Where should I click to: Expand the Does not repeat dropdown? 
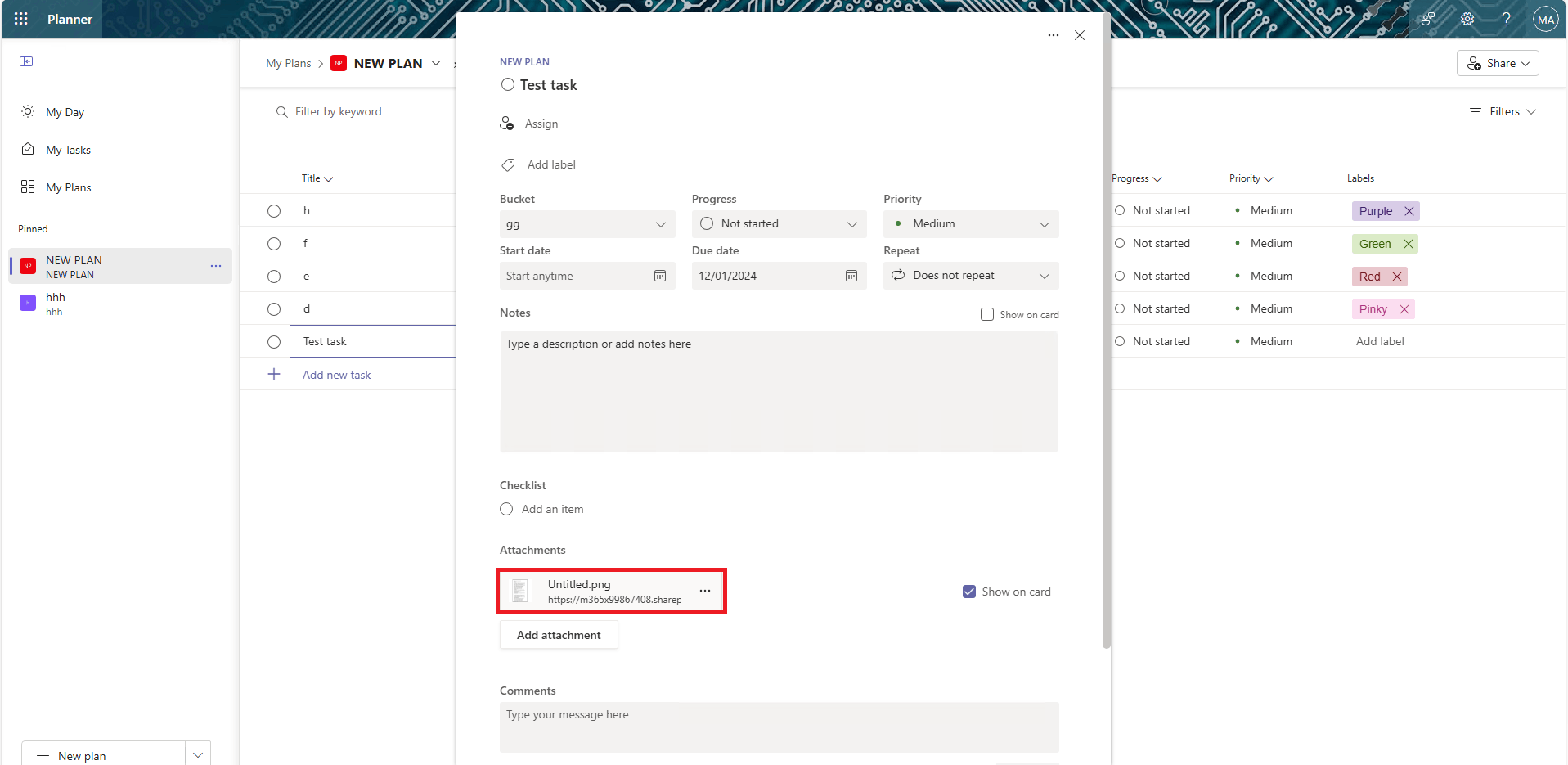click(x=970, y=276)
